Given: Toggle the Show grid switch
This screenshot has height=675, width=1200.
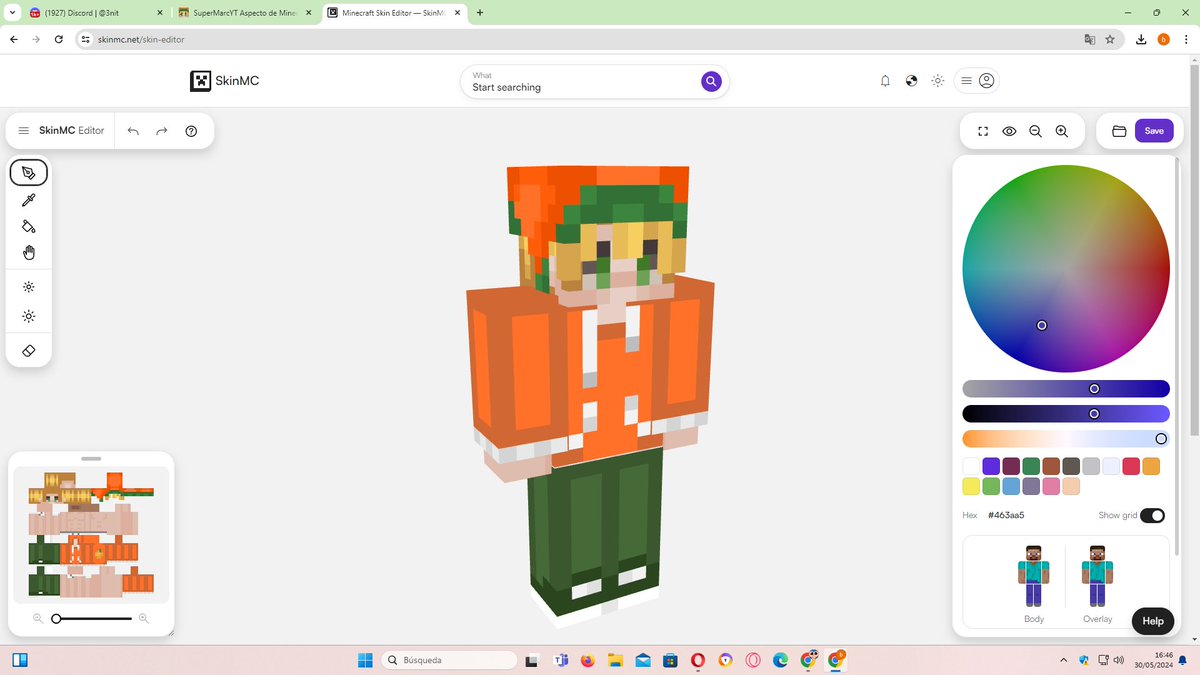Looking at the screenshot, I should (1152, 515).
